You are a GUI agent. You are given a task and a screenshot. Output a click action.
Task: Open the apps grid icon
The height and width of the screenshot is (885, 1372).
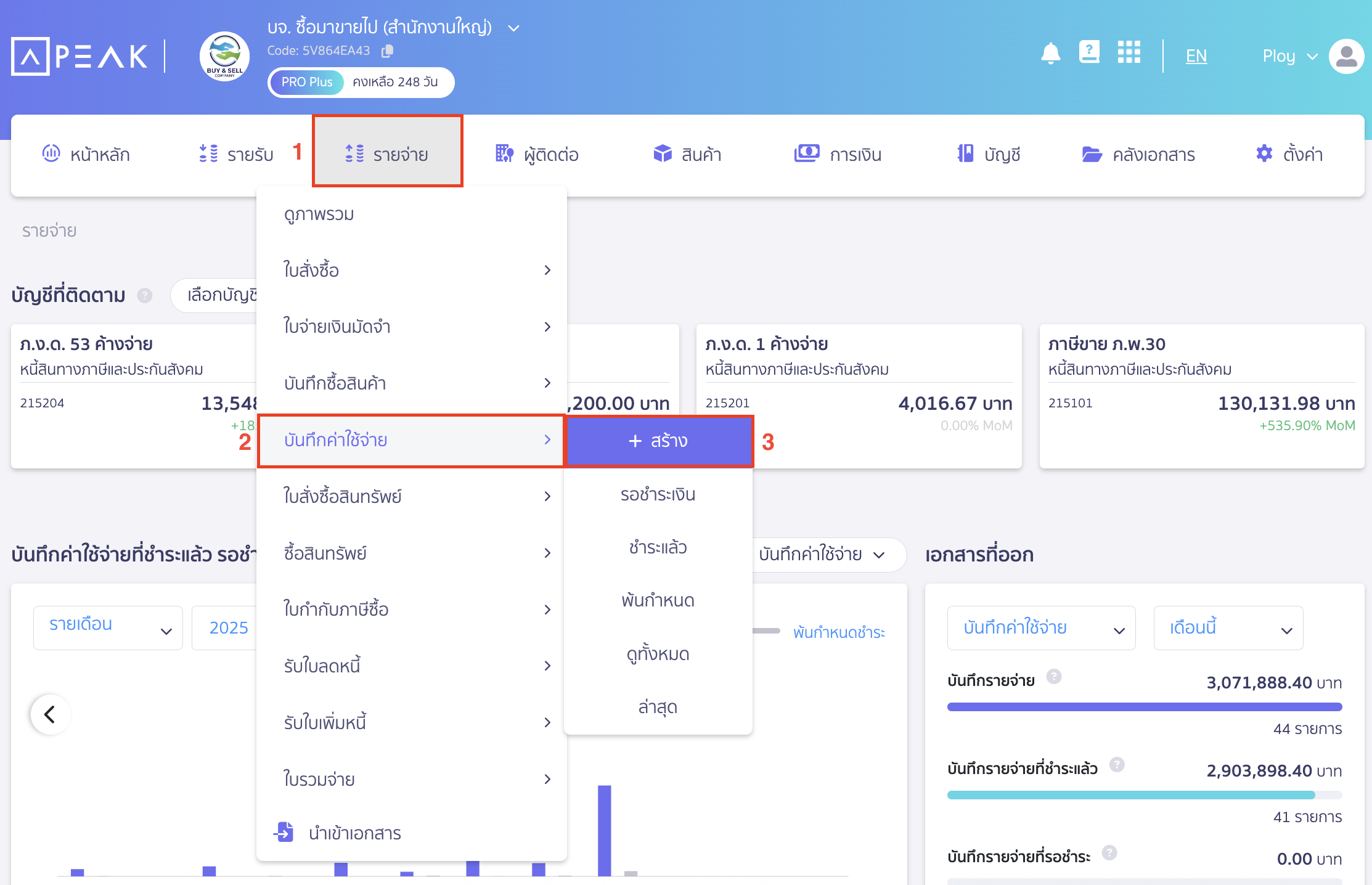click(1129, 52)
